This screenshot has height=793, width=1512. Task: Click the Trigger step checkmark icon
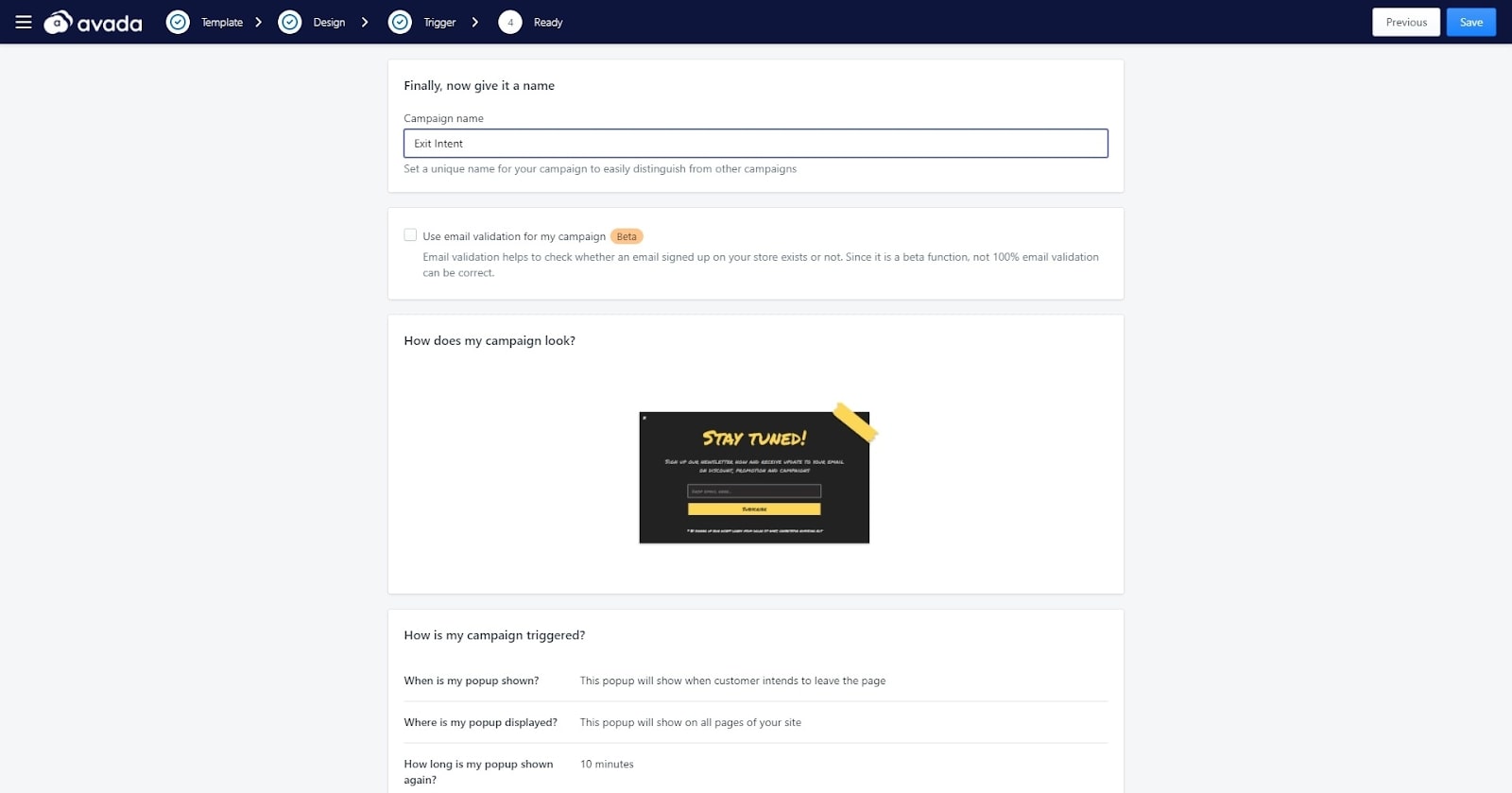point(401,22)
